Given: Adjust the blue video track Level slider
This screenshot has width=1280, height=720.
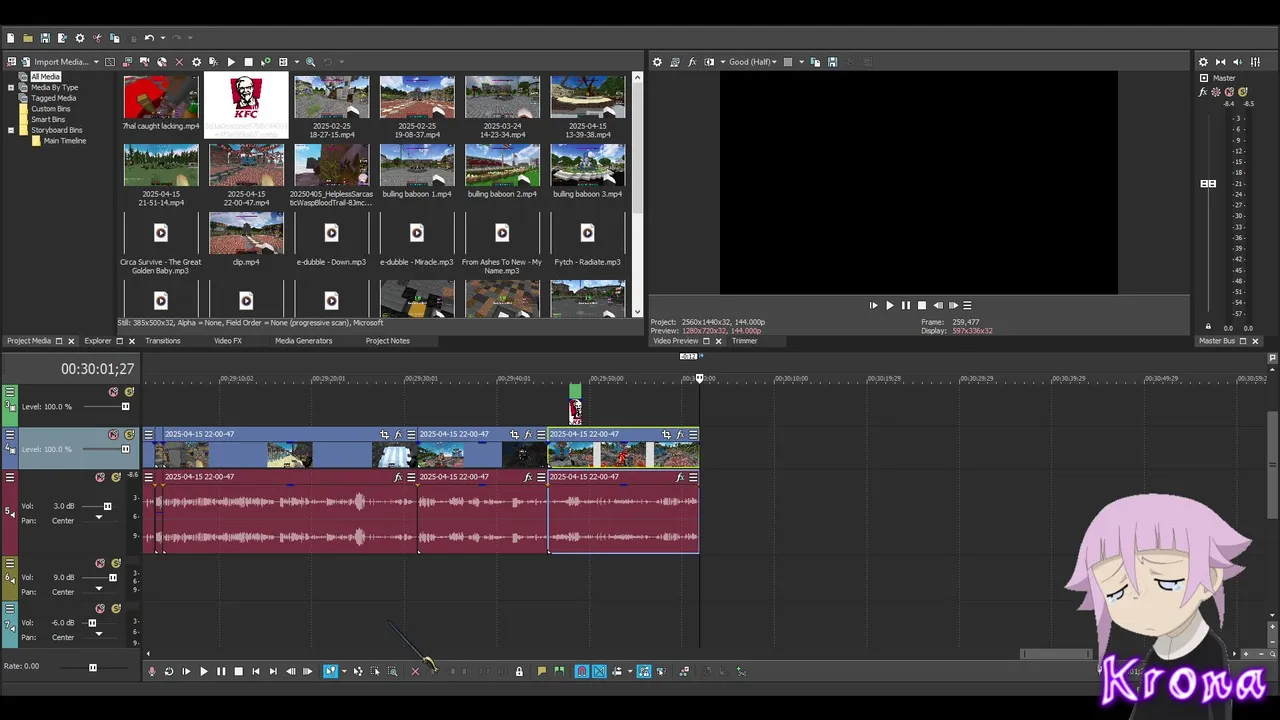Looking at the screenshot, I should [x=126, y=449].
